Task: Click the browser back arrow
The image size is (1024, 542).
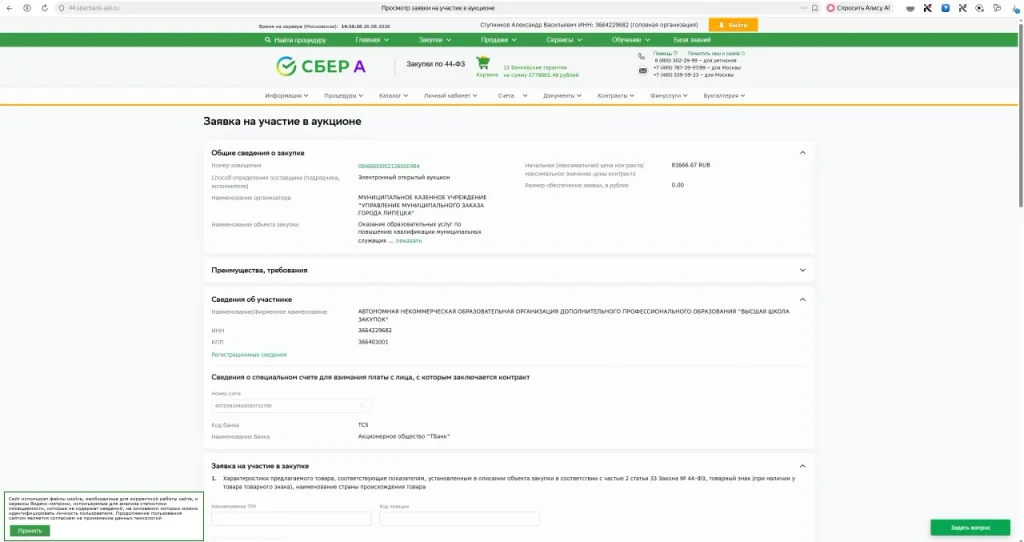Action: tap(9, 8)
